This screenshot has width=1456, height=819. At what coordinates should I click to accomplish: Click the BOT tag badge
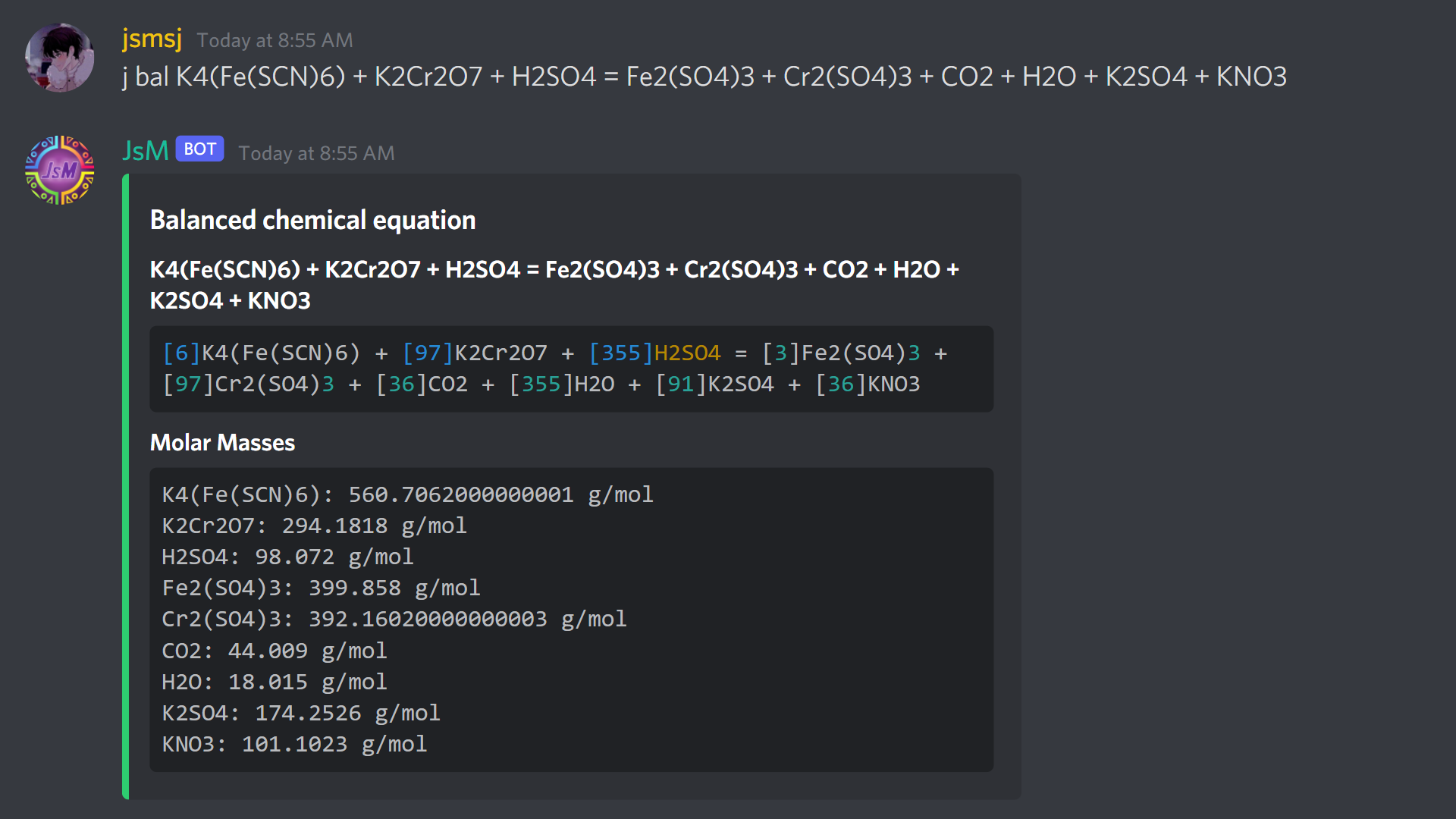coord(200,149)
